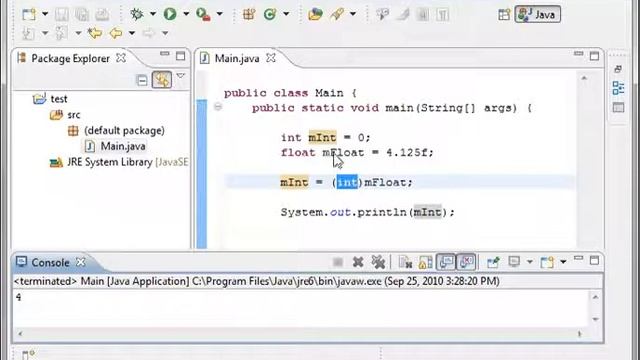Click the Outline icon on right sidebar
The image size is (640, 360).
point(618,88)
